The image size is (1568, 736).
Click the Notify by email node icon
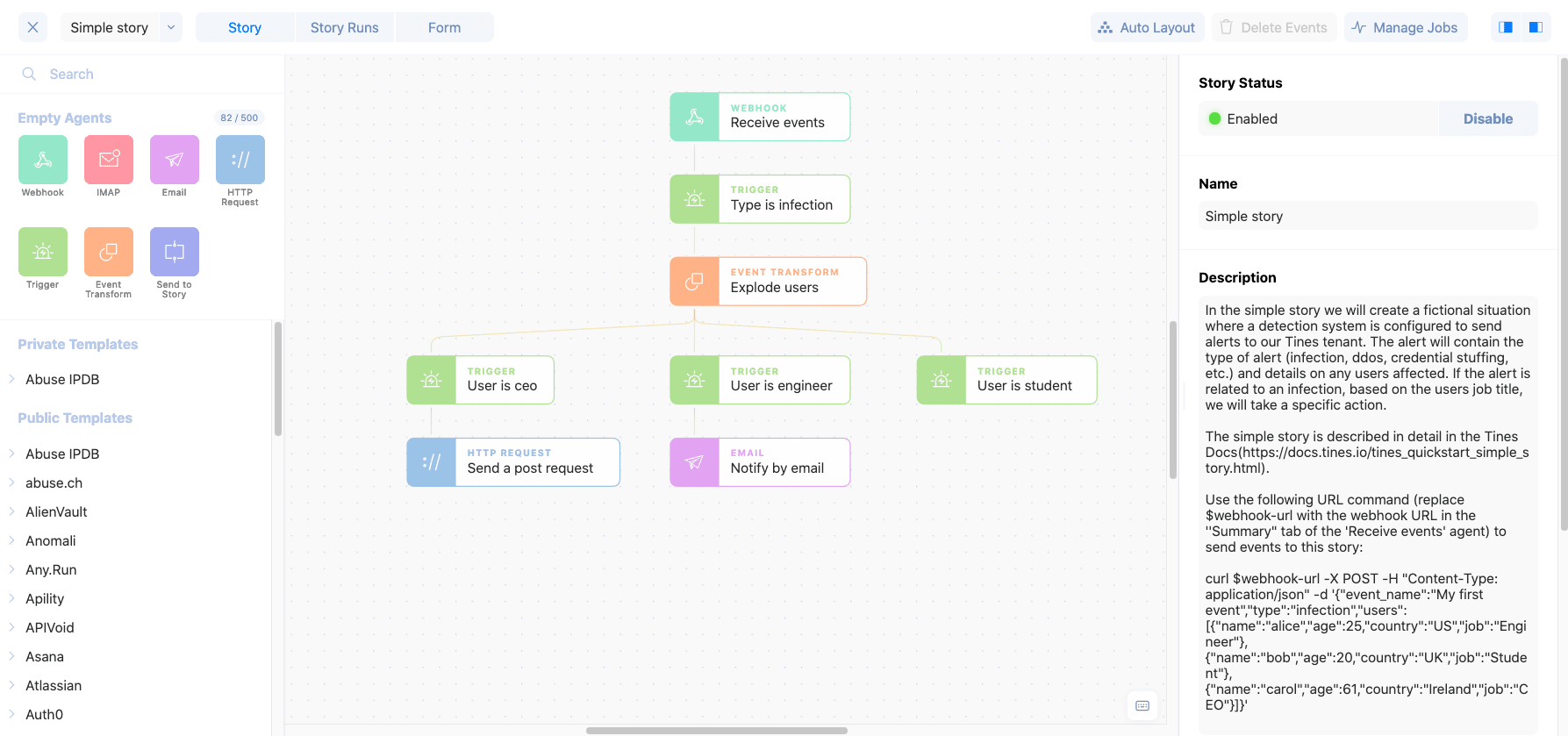694,462
